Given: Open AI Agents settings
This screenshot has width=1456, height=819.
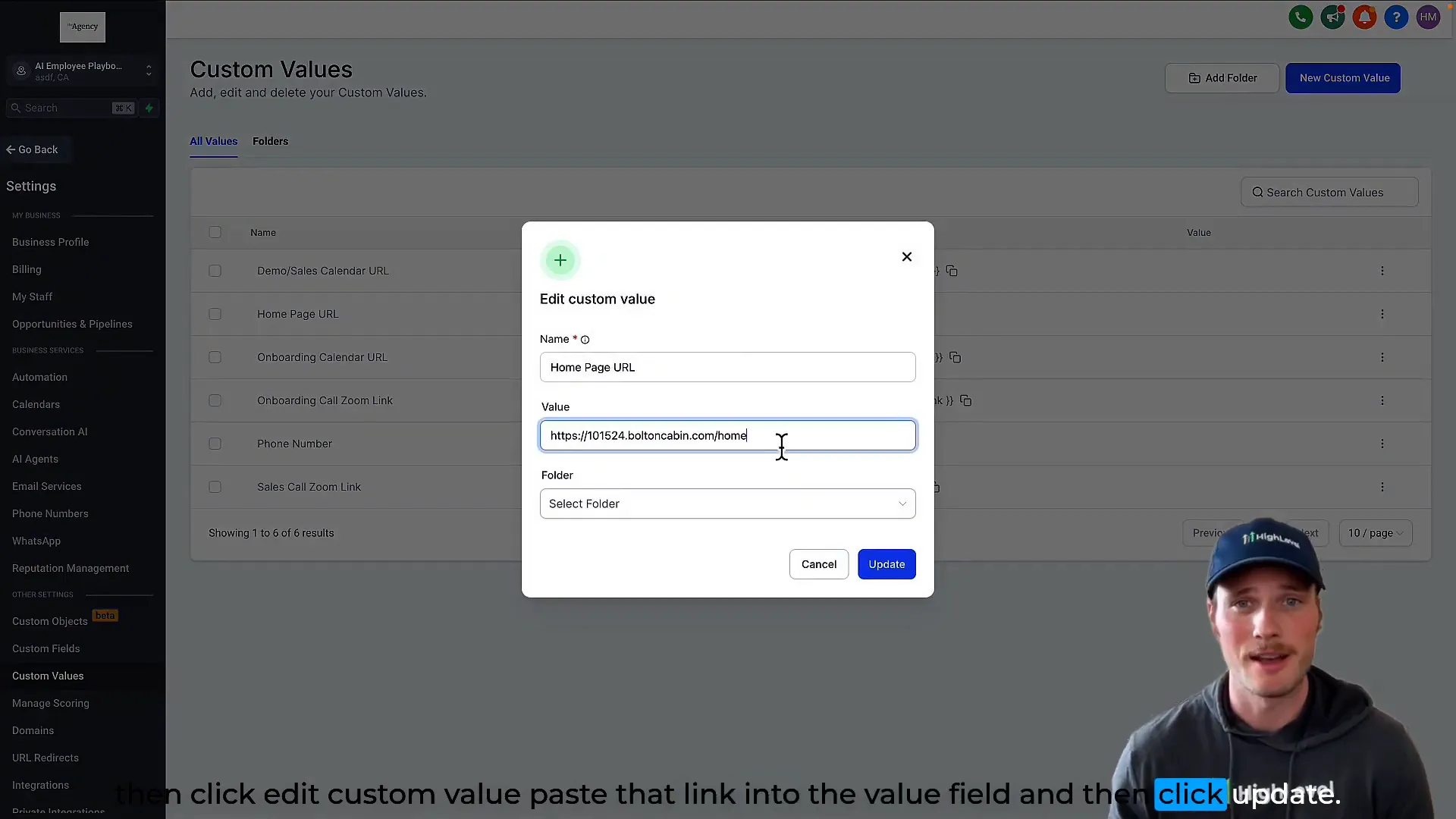Looking at the screenshot, I should (x=35, y=459).
